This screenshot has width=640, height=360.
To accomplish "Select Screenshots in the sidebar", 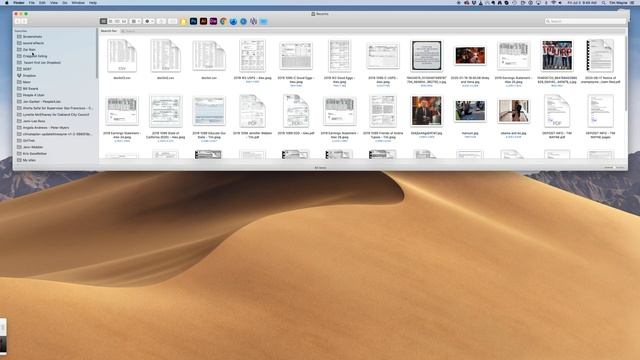I will pos(32,36).
